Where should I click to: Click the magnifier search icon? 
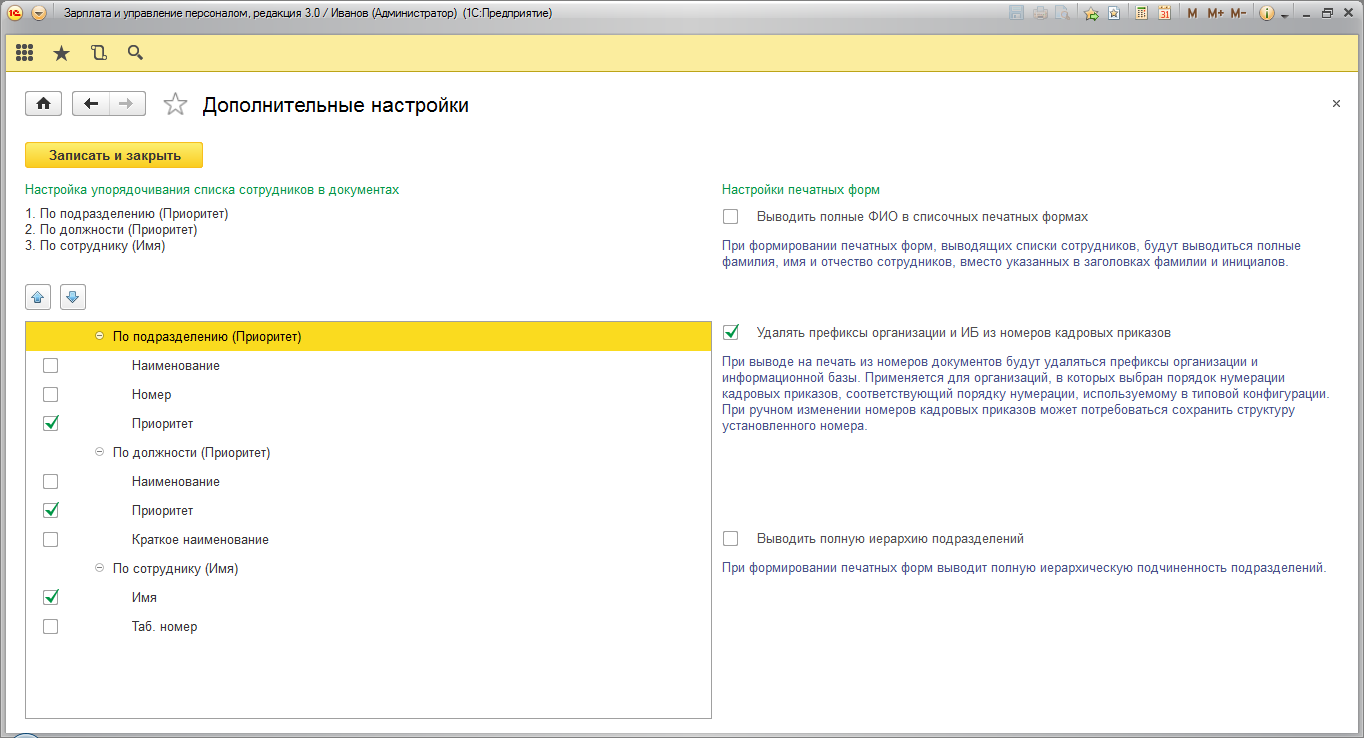(x=135, y=53)
